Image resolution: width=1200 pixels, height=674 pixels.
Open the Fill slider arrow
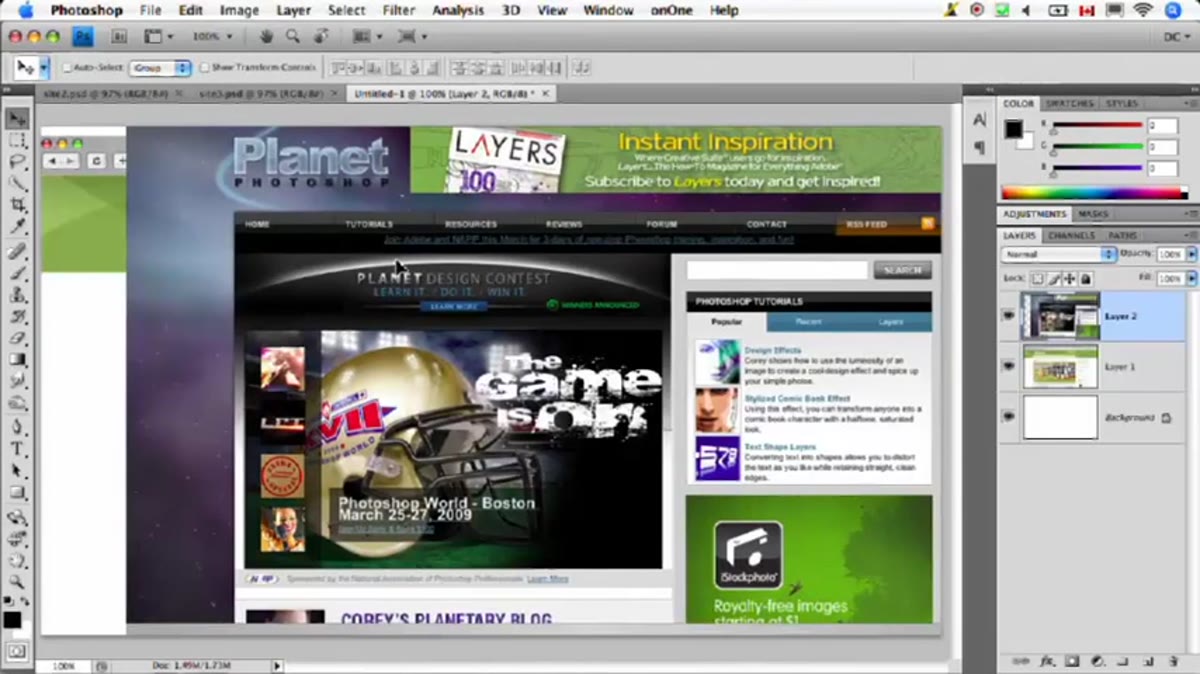pos(1190,278)
